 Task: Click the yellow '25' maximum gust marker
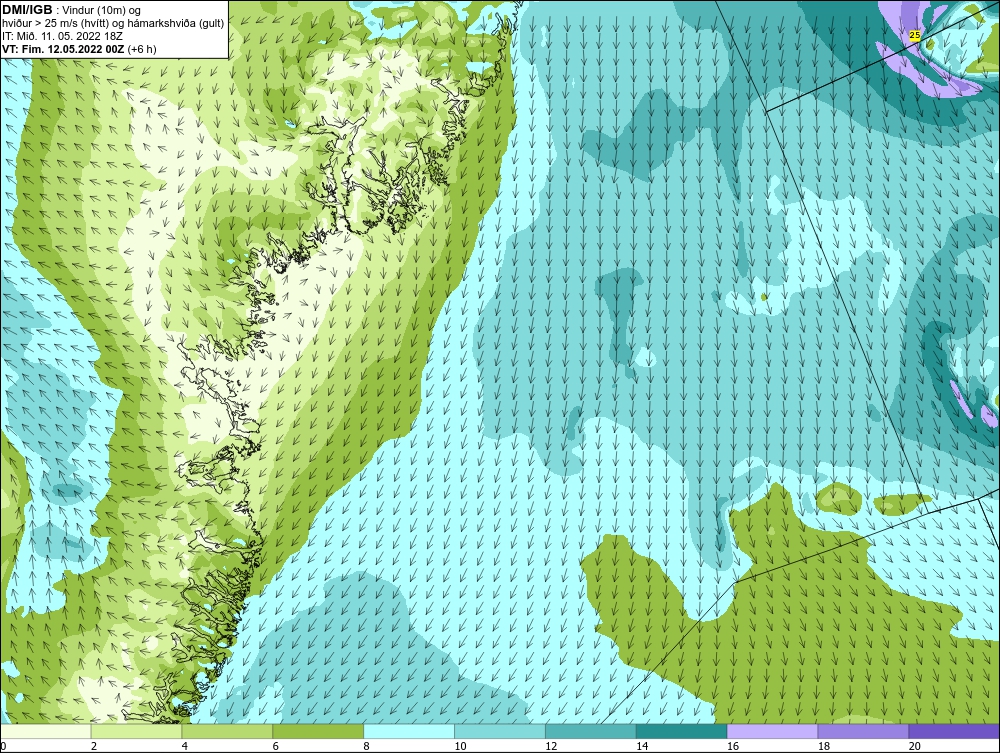click(915, 36)
